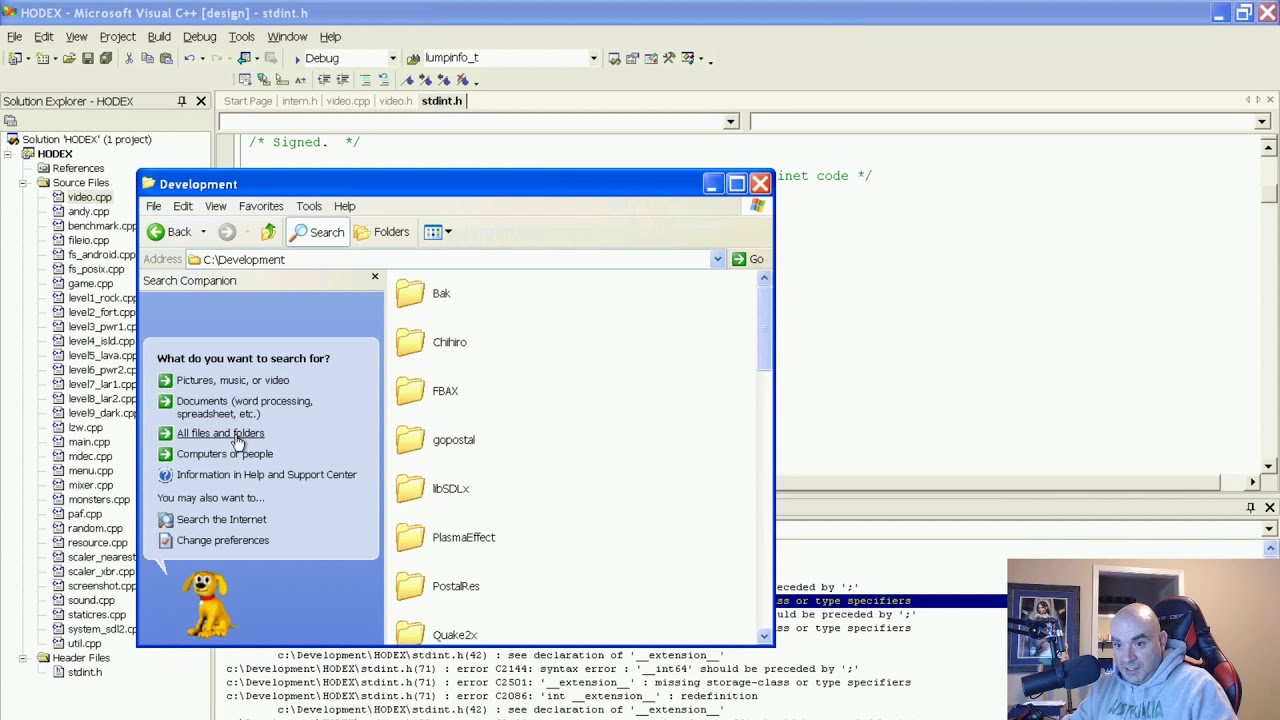Open the PlasmaEffect folder icon

(x=410, y=538)
